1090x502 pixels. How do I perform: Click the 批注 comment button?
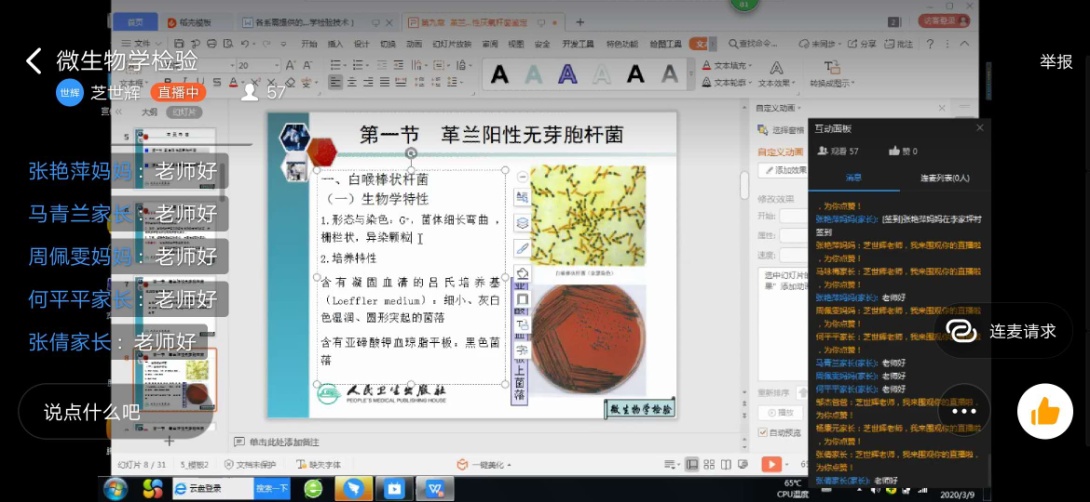(899, 43)
